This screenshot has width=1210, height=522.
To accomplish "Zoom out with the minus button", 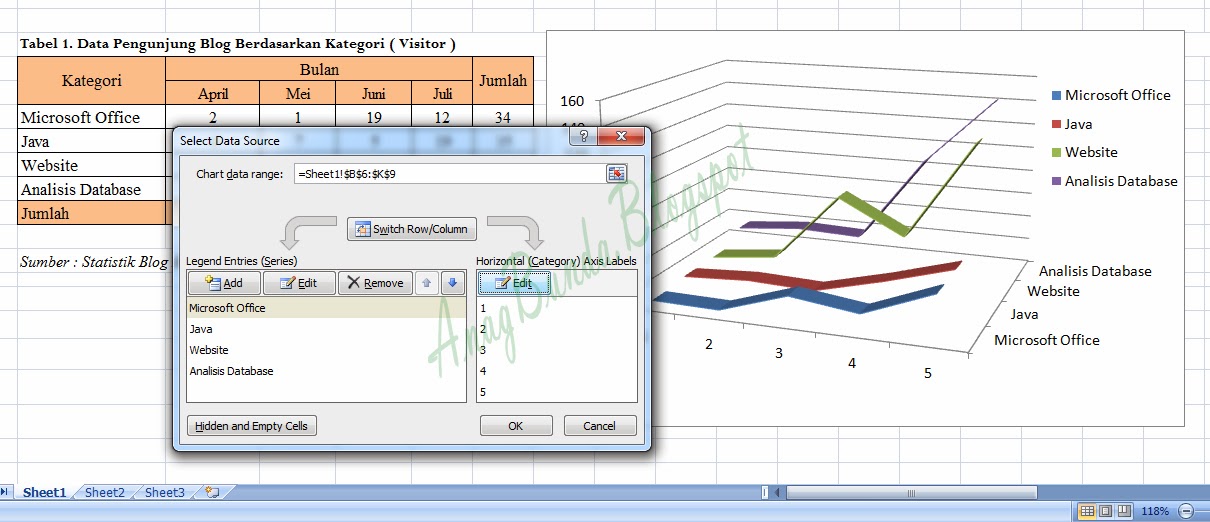I will [1186, 511].
